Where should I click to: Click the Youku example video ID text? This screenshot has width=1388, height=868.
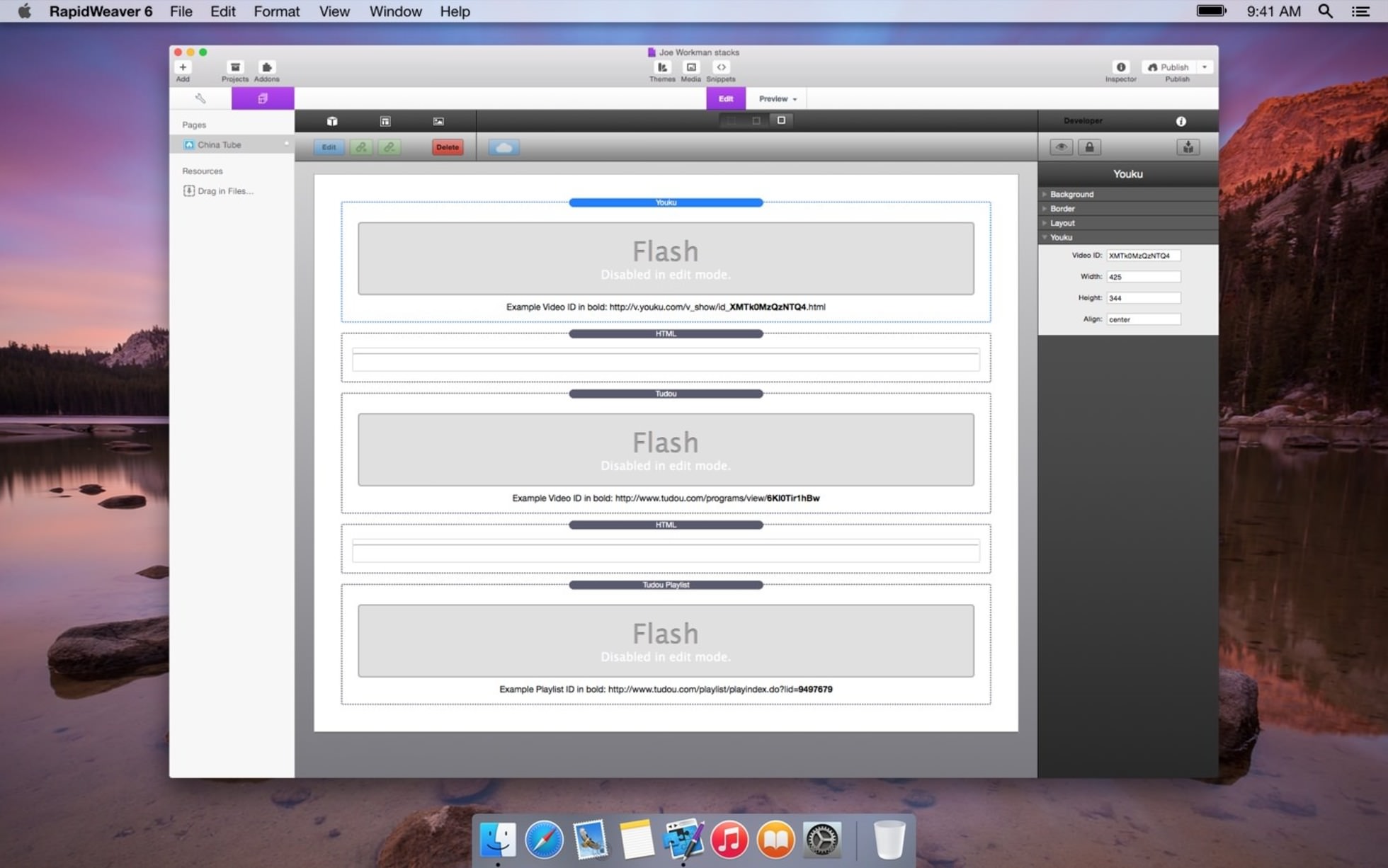[666, 307]
